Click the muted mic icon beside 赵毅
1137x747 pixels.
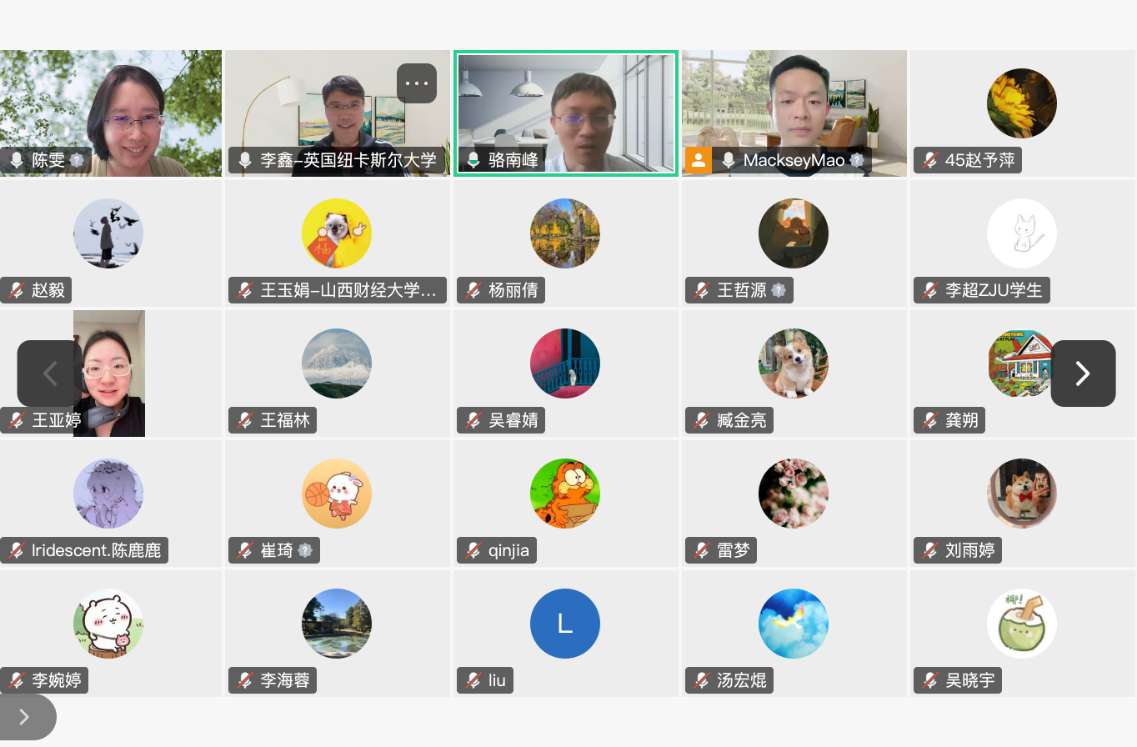click(17, 291)
